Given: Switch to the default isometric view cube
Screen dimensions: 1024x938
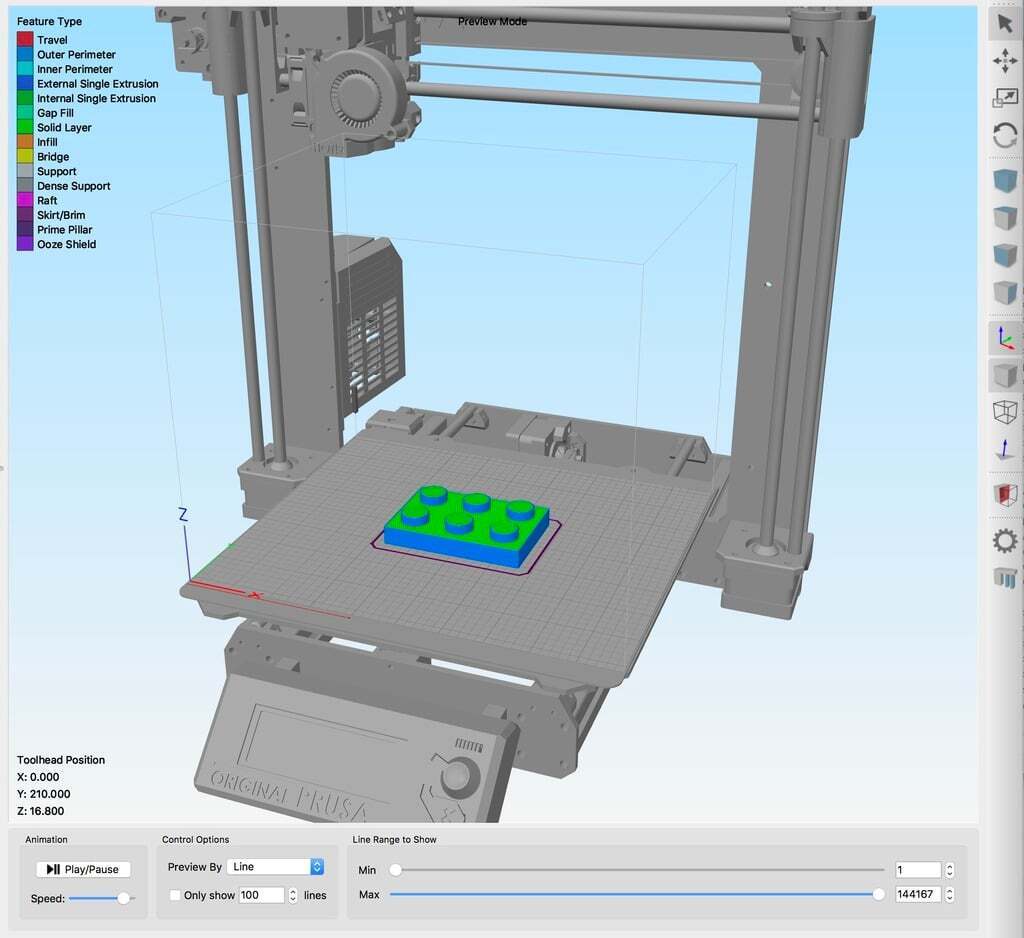Looking at the screenshot, I should tap(1003, 180).
